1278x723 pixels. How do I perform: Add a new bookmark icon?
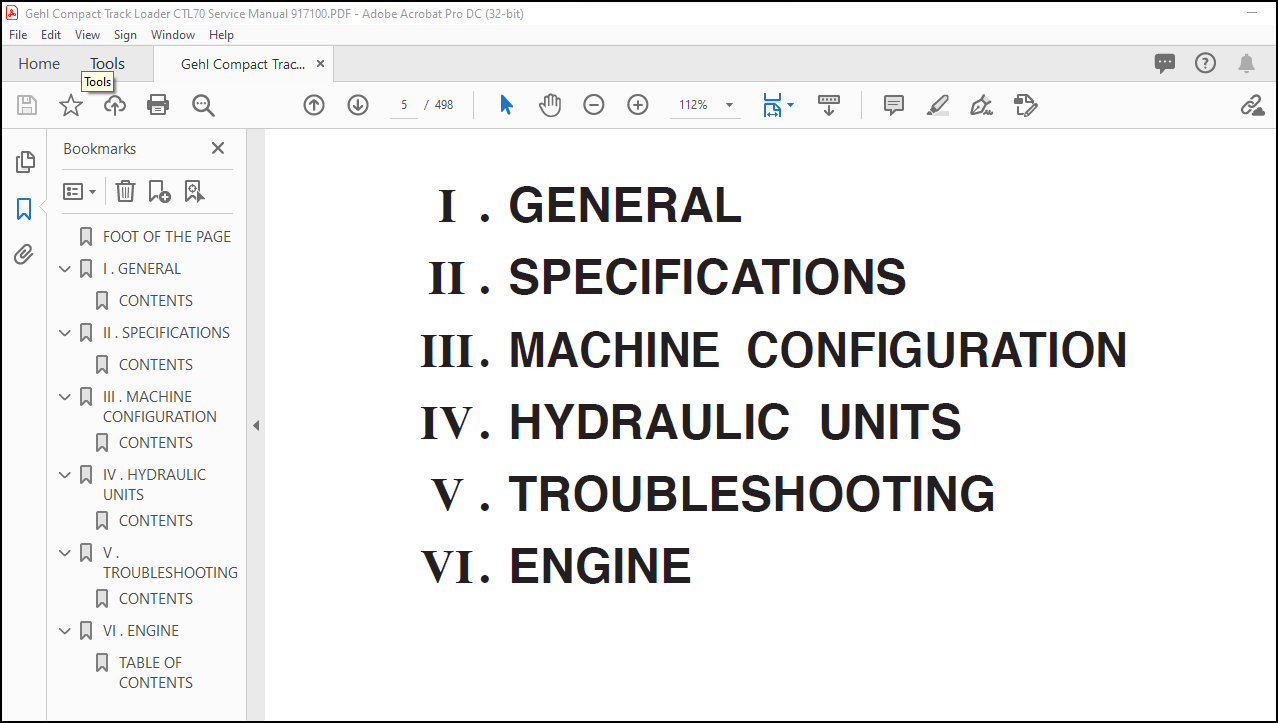[x=159, y=191]
